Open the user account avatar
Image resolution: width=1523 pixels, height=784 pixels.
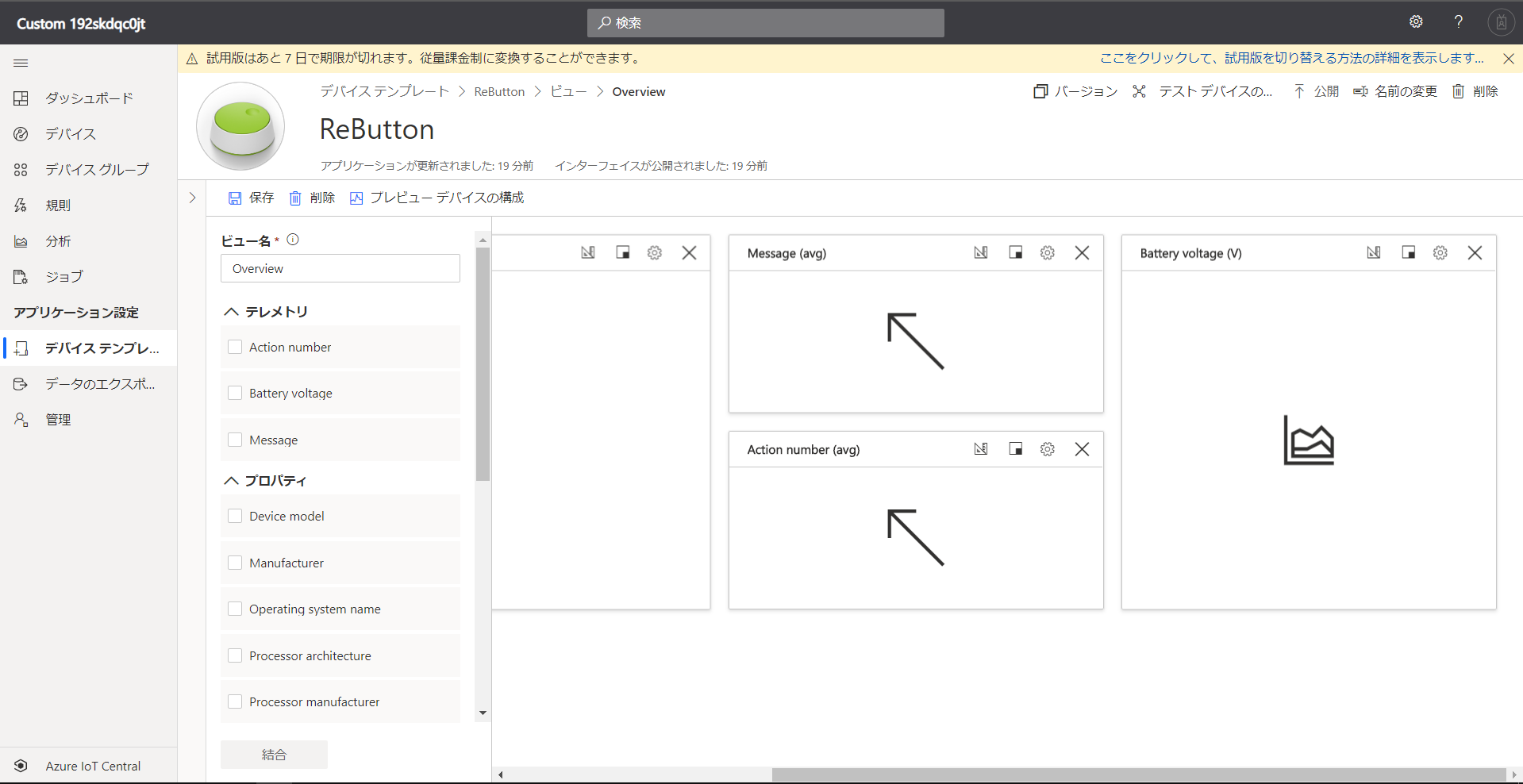[1501, 22]
